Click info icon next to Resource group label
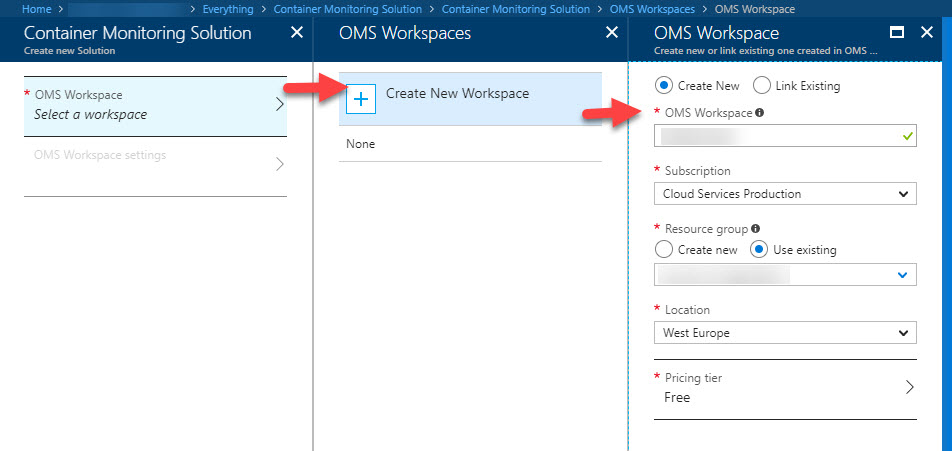This screenshot has height=451, width=952. tap(755, 229)
